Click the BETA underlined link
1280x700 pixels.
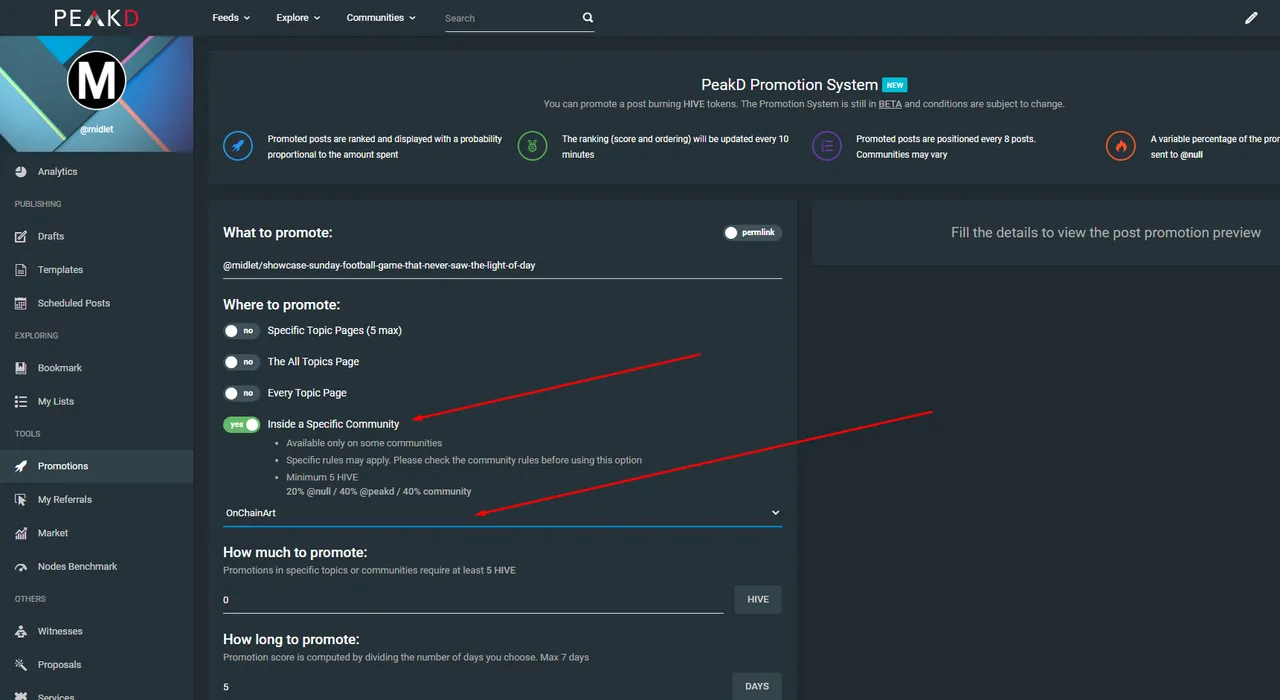(890, 104)
